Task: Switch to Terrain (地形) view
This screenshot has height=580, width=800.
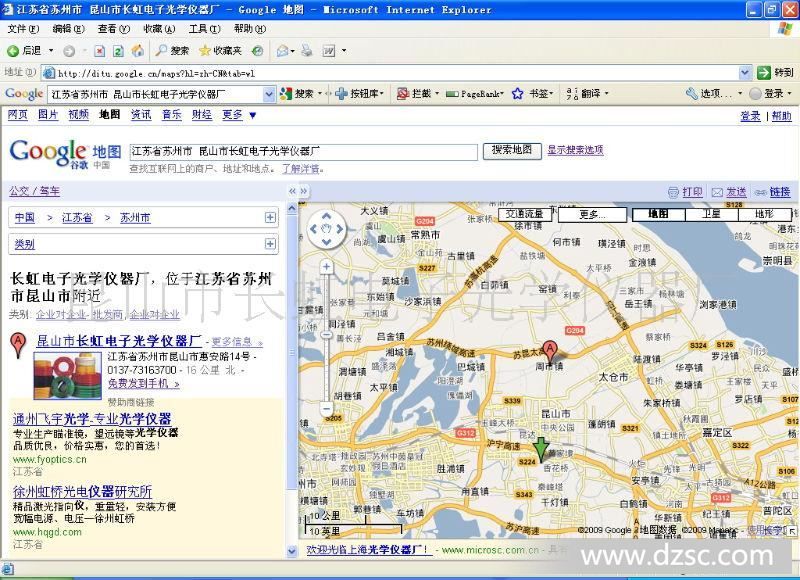Action: tap(764, 214)
